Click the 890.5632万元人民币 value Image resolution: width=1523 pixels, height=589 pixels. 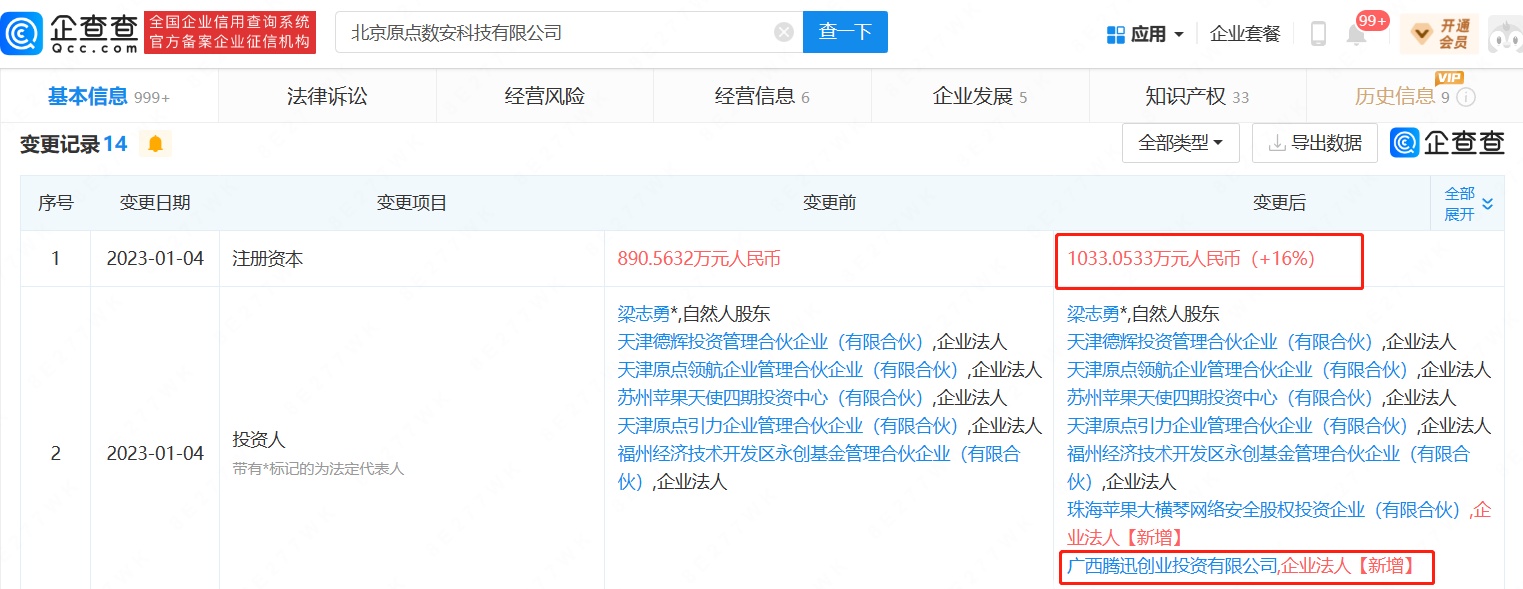coord(699,259)
